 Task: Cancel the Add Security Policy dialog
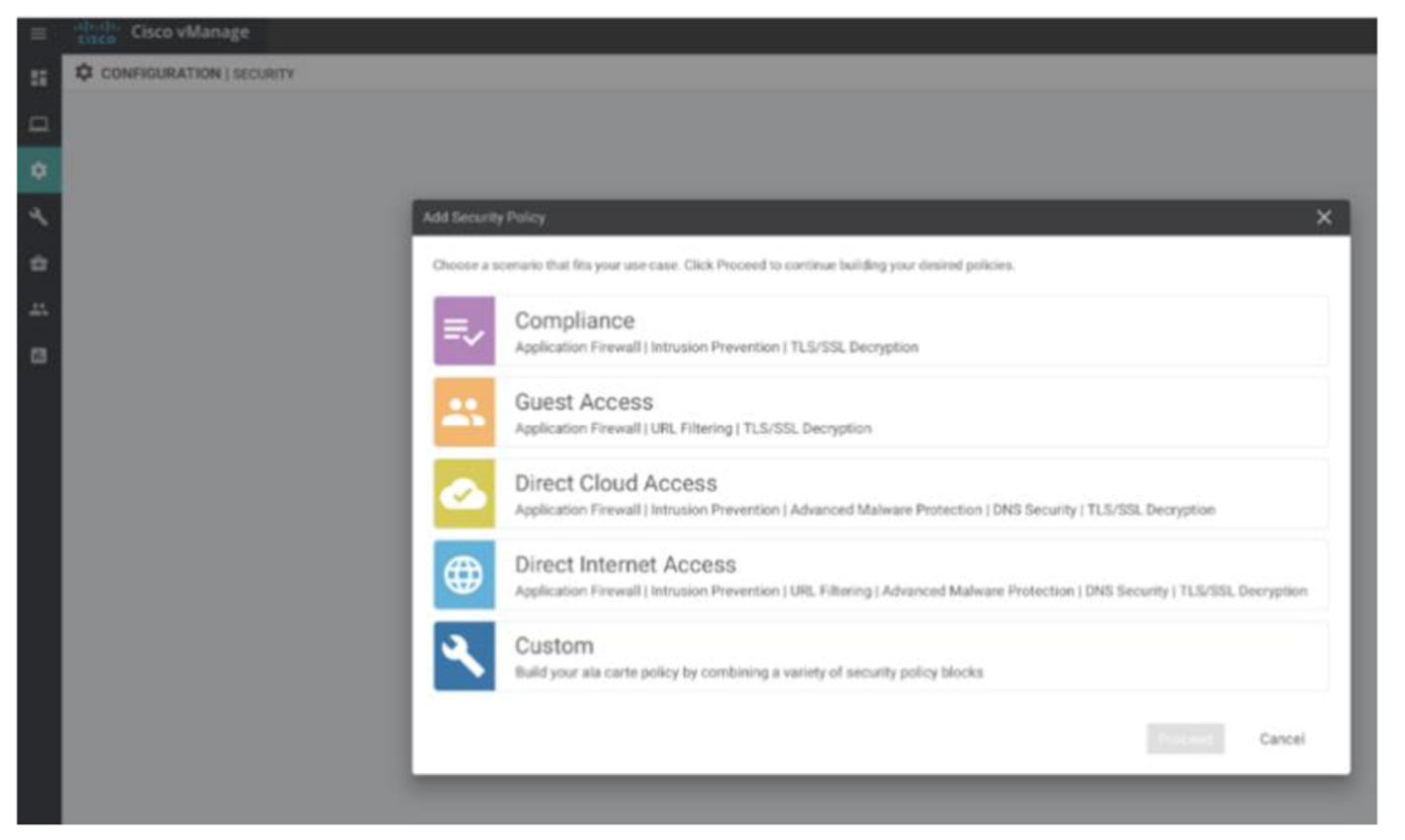pyautogui.click(x=1281, y=739)
